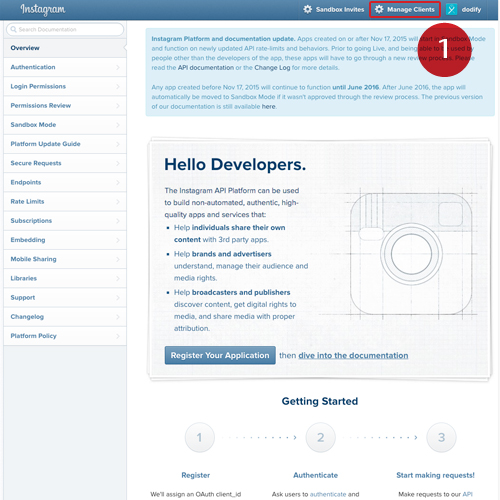This screenshot has height=500, width=500.
Task: Expand the Embedding chevron
Action: point(118,240)
